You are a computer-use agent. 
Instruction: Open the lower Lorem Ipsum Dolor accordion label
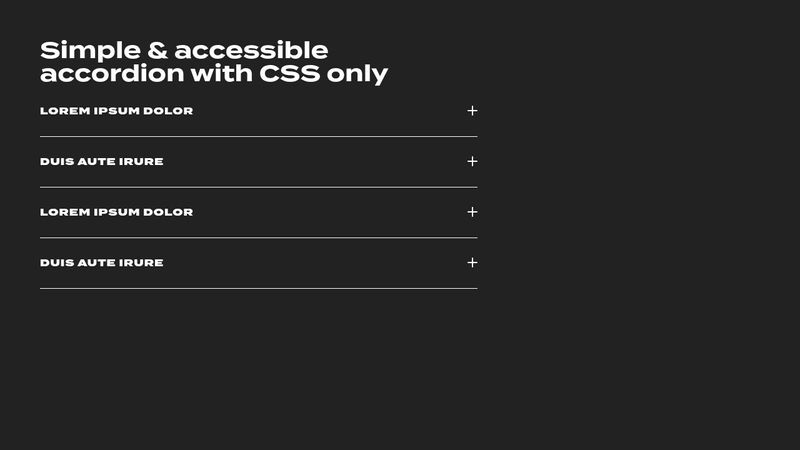[x=116, y=212]
